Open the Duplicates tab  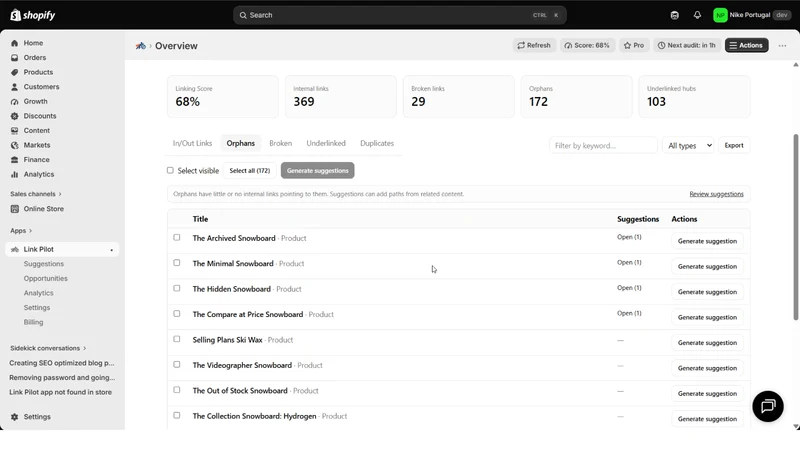377,143
